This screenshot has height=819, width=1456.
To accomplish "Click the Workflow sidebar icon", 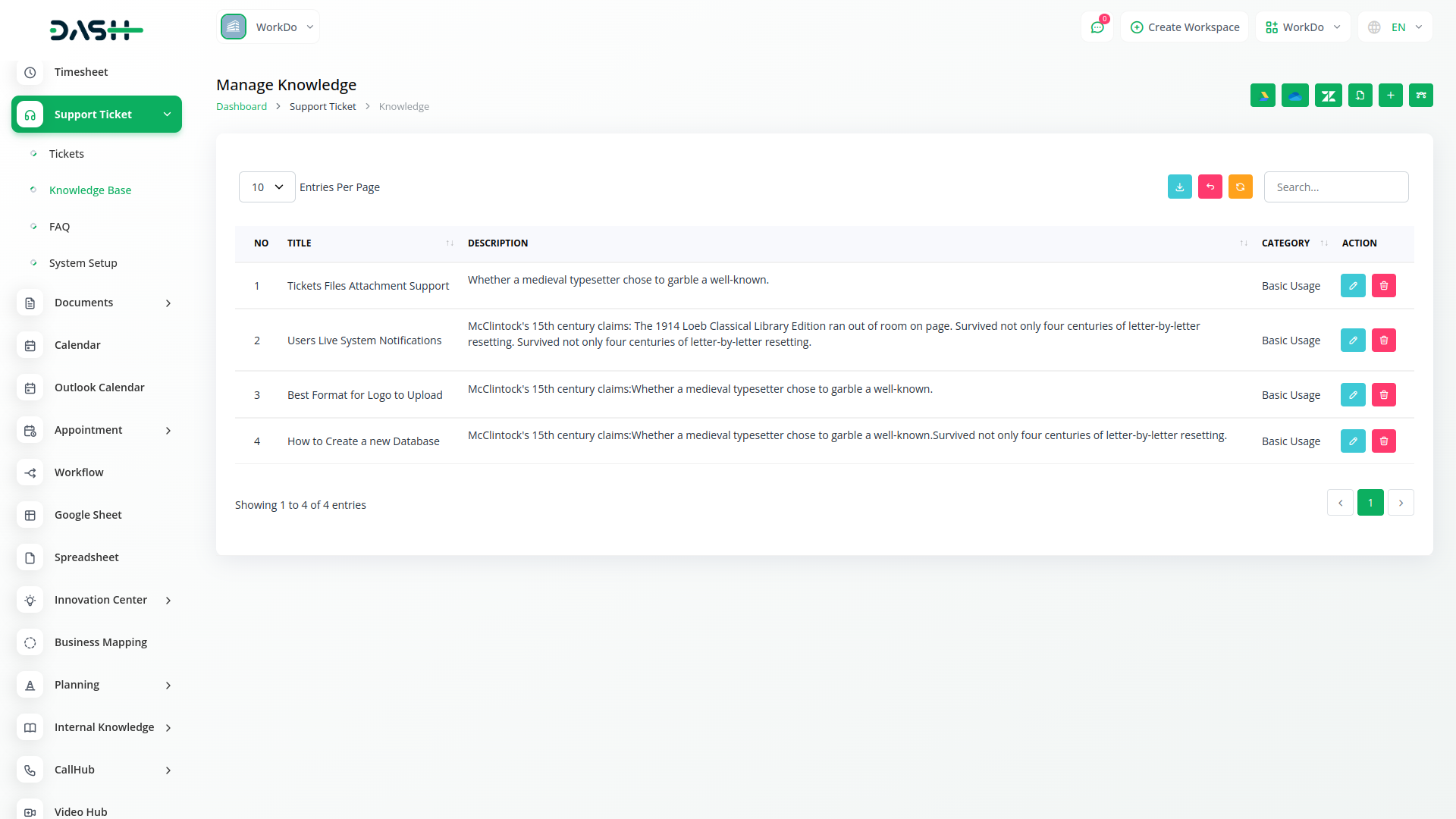I will [30, 472].
